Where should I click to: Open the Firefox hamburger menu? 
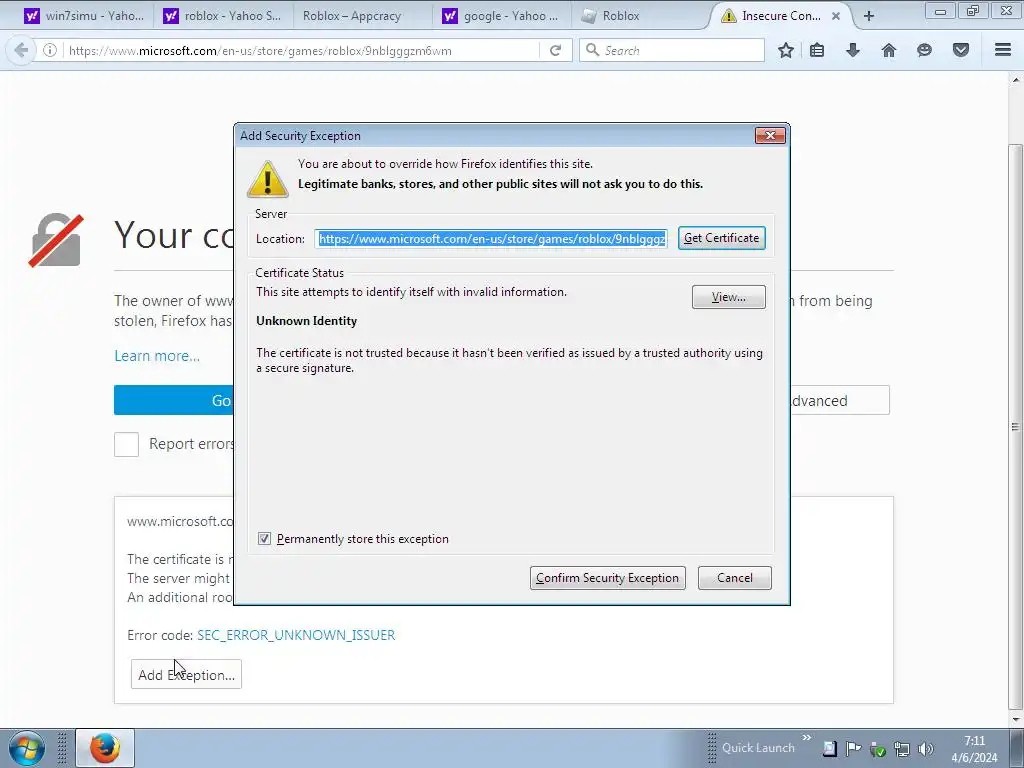click(x=1003, y=50)
